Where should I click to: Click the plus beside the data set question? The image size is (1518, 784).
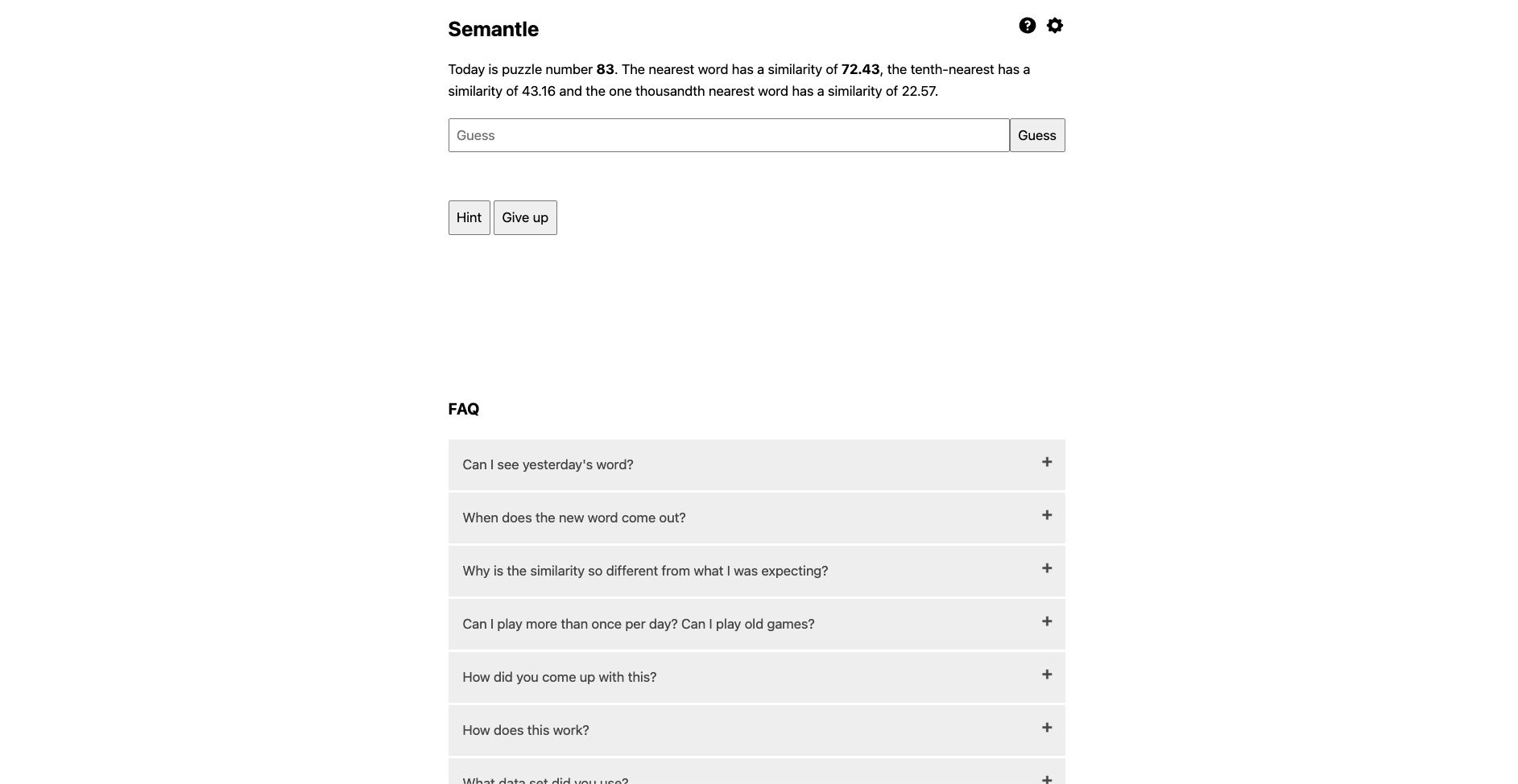point(1047,779)
